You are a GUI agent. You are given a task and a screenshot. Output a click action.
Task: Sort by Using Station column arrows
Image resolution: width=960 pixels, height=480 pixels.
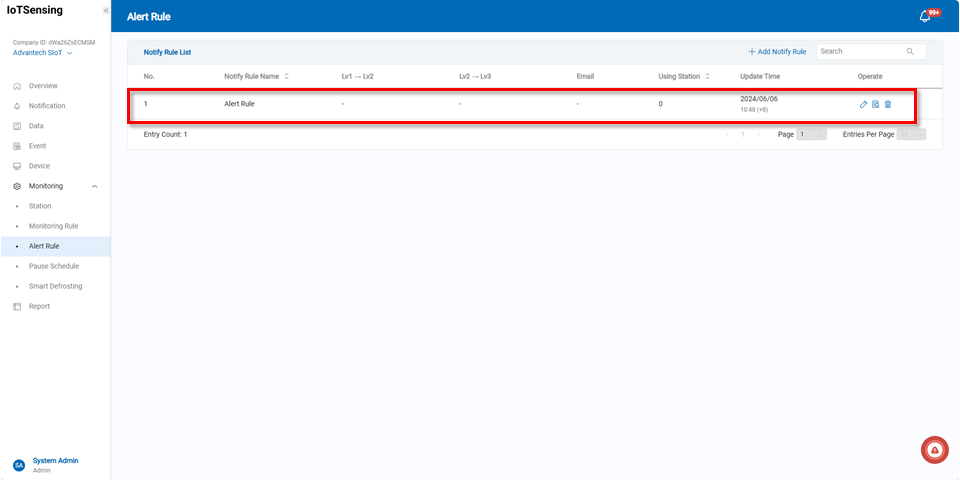click(708, 76)
